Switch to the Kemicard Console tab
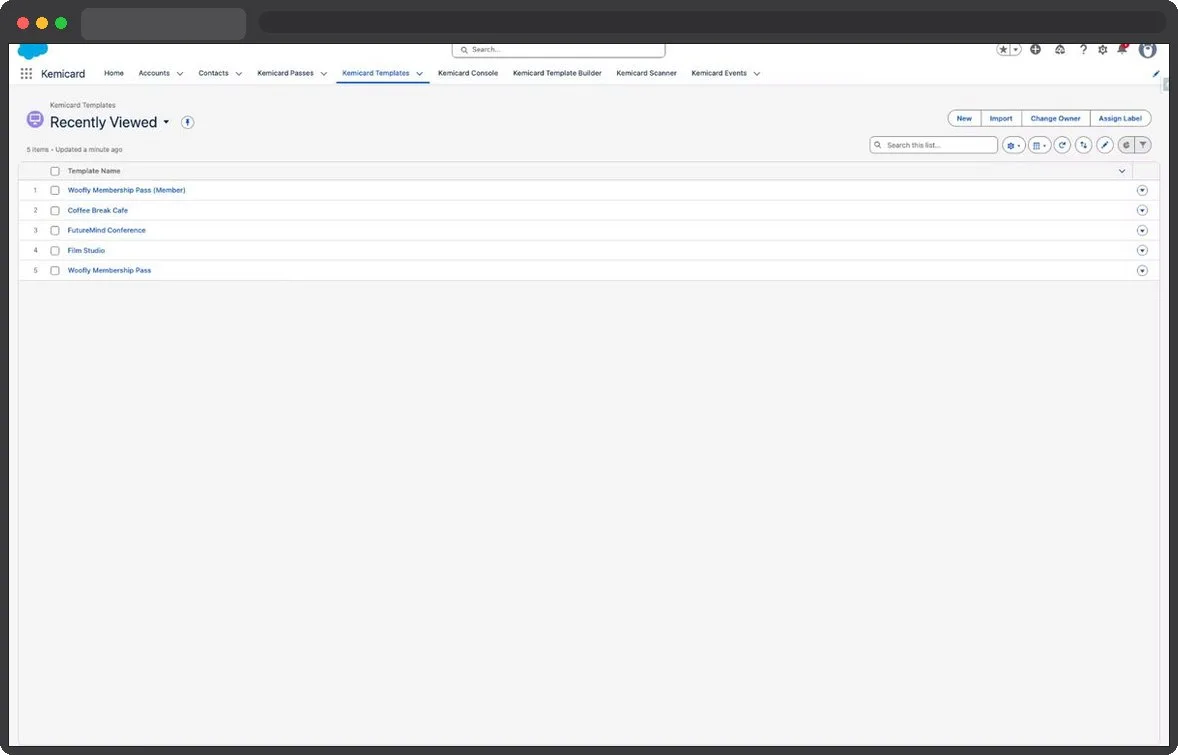 tap(468, 74)
